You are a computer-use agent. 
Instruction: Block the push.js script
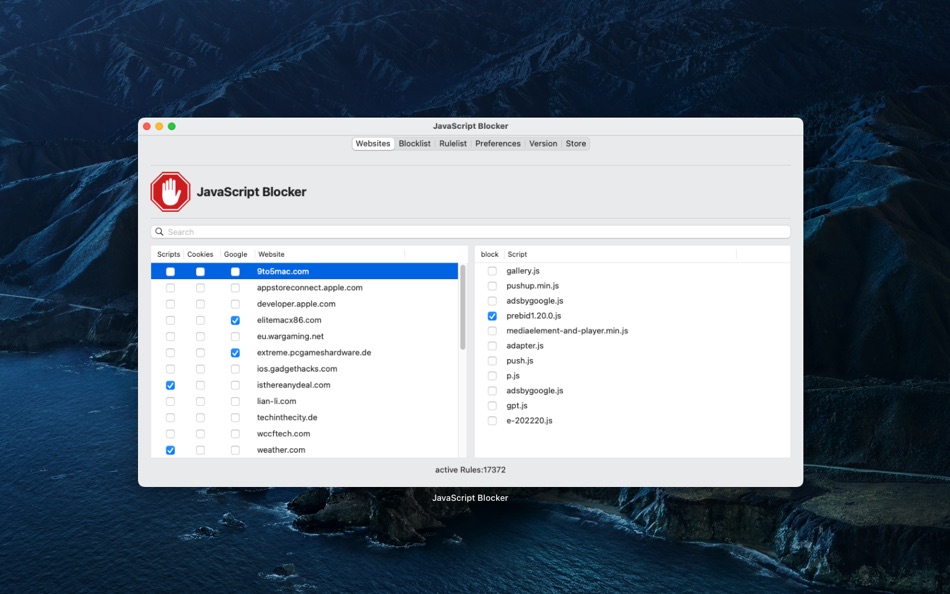[492, 361]
